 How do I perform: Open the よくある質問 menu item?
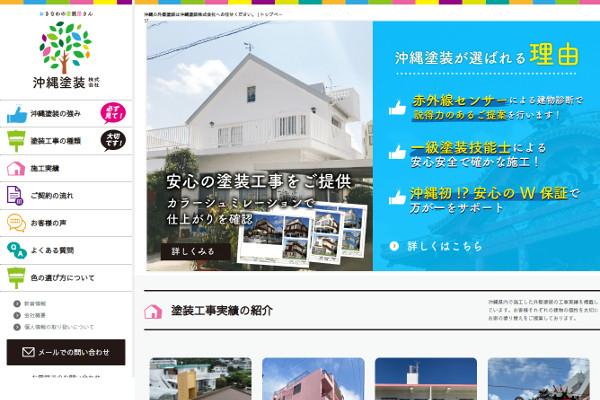point(66,250)
